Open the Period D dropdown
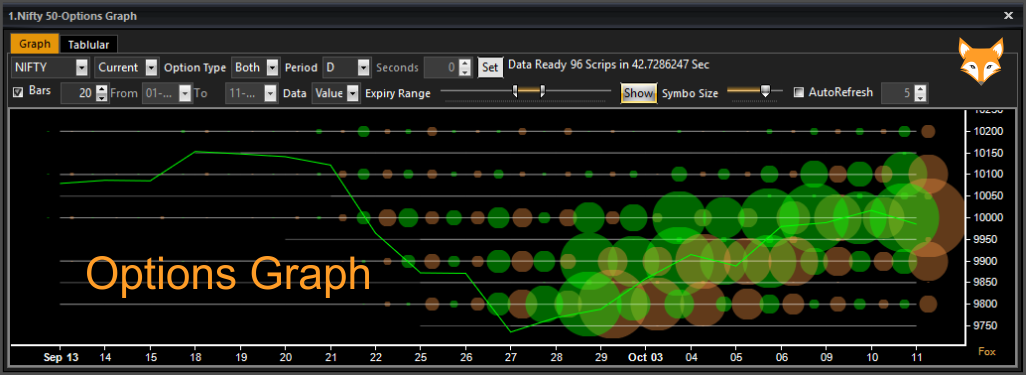The height and width of the screenshot is (375, 1026). click(364, 67)
